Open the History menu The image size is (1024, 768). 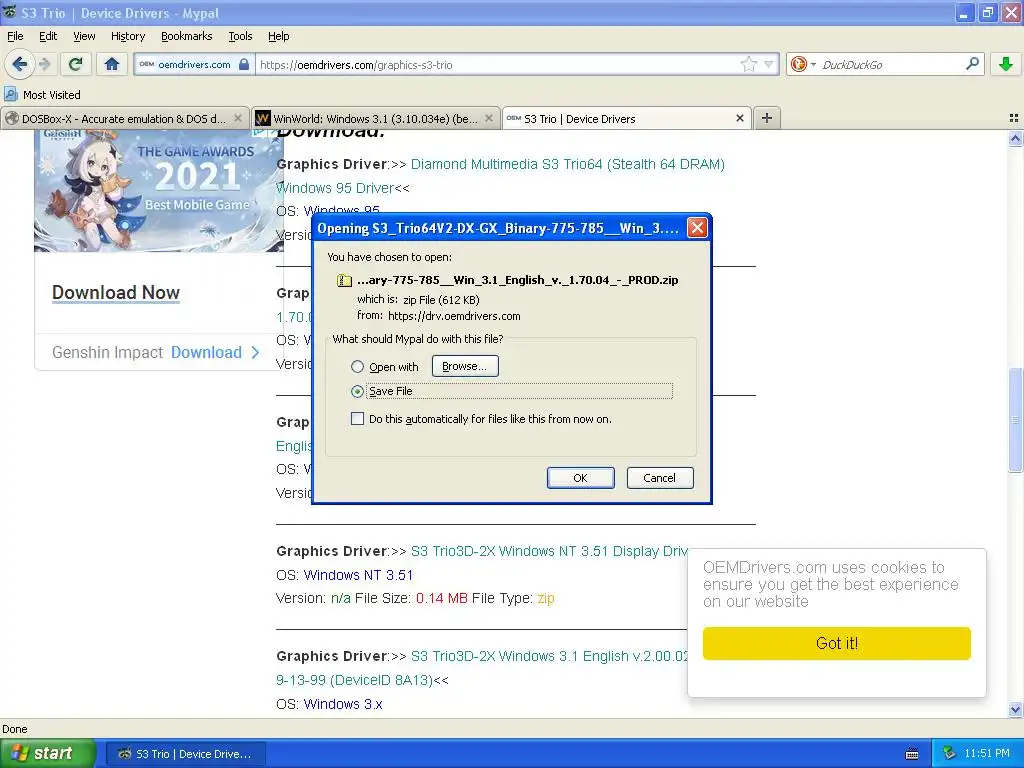(x=127, y=36)
